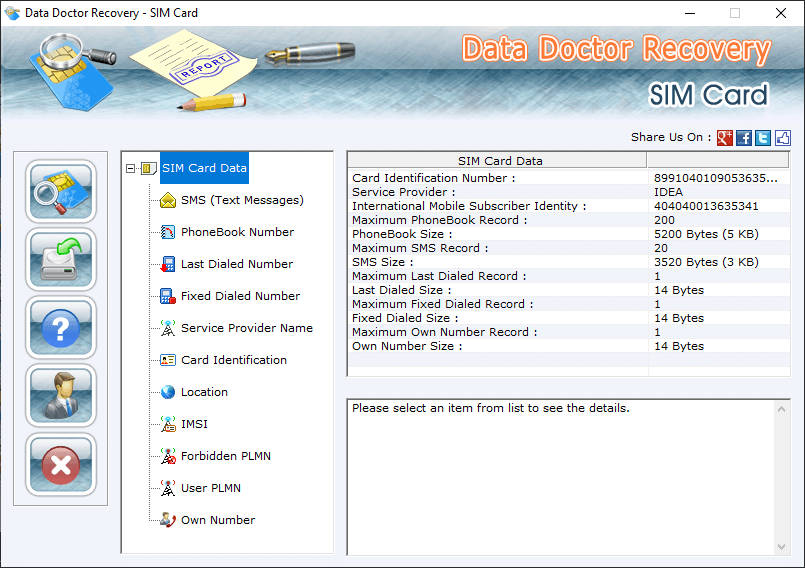Click the thumbs-up like icon
This screenshot has height=568, width=805.
click(x=782, y=138)
